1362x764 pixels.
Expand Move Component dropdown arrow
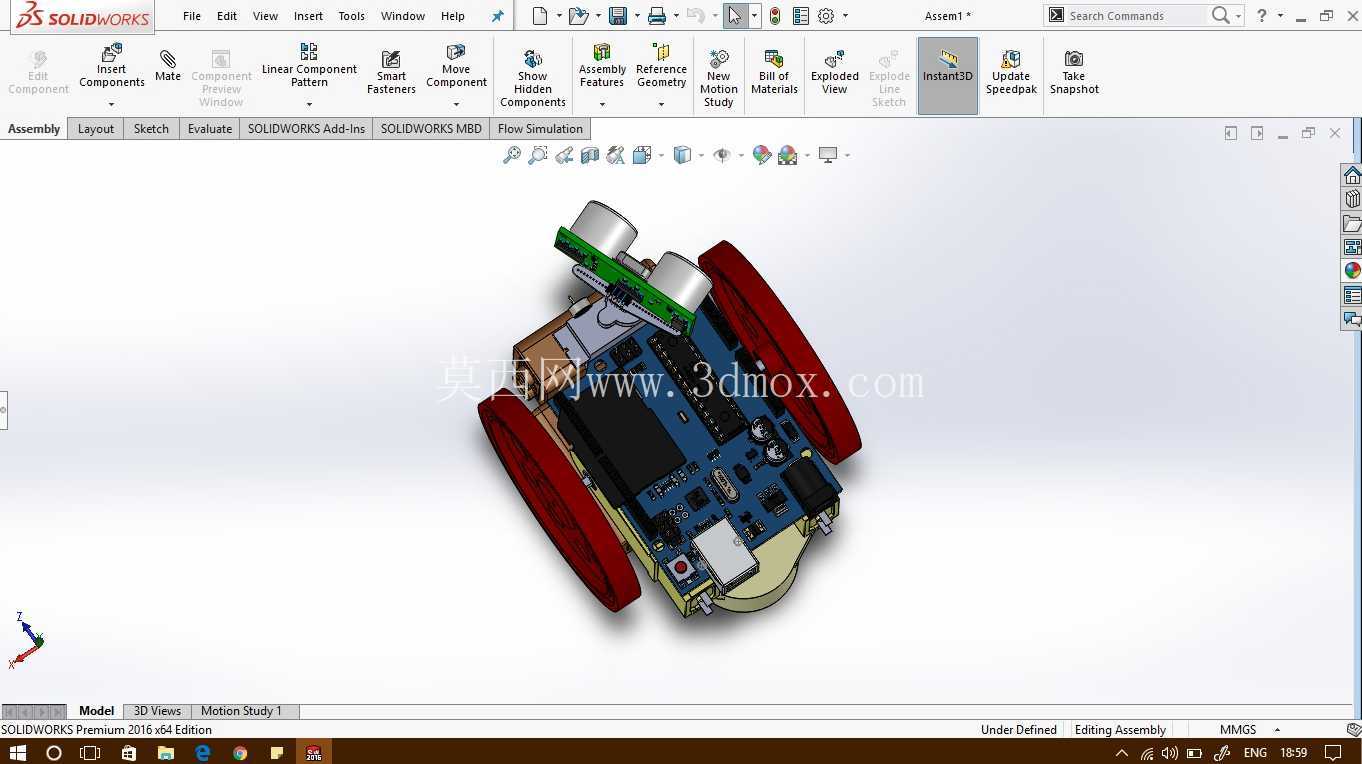tap(456, 104)
